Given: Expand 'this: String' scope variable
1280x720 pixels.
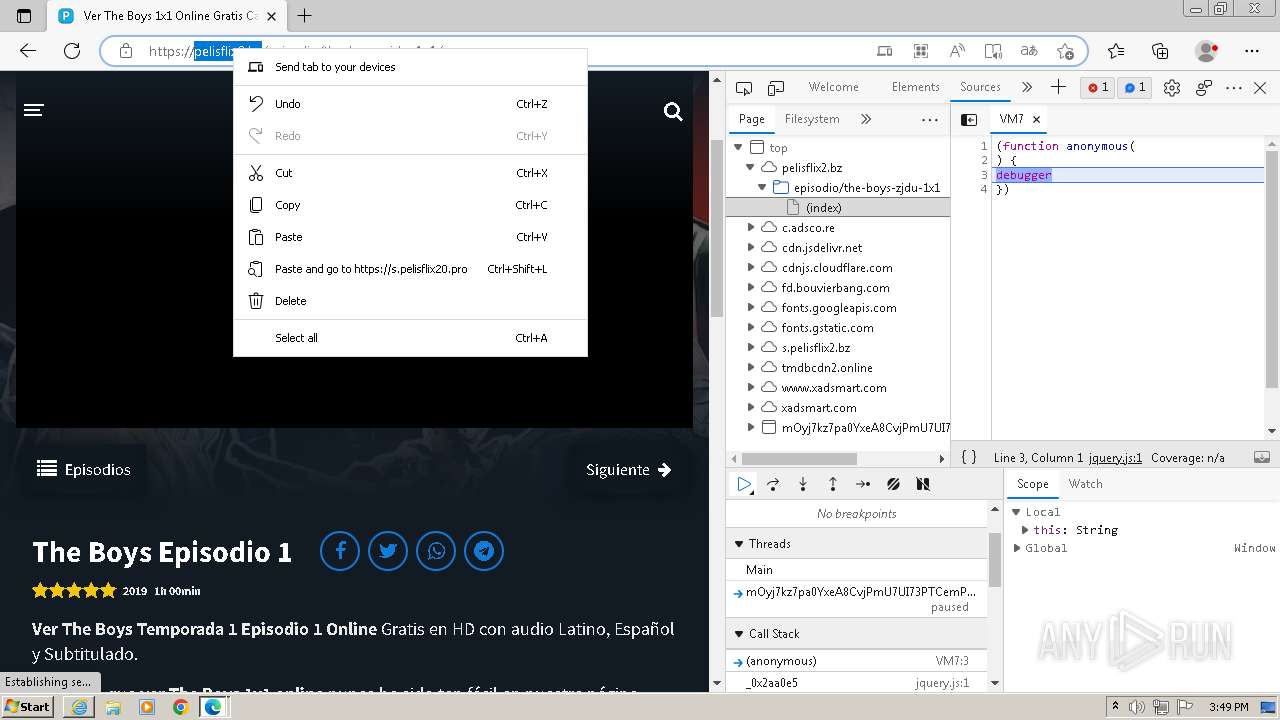Looking at the screenshot, I should [x=1025, y=530].
